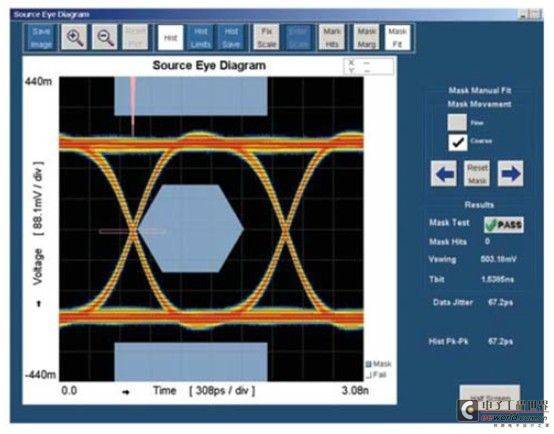Toggle the Mask Fit toolbar button
554x434 pixels.
[397, 37]
